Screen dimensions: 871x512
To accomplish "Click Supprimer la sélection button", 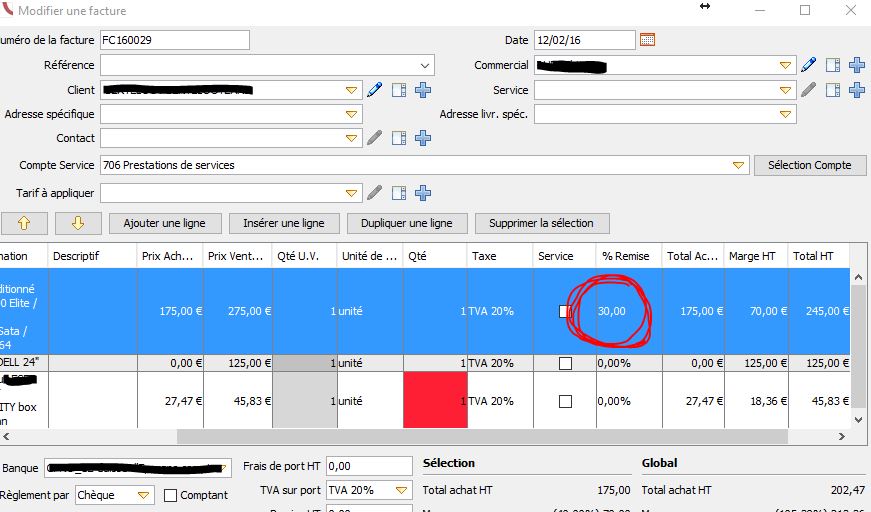I will pos(542,223).
